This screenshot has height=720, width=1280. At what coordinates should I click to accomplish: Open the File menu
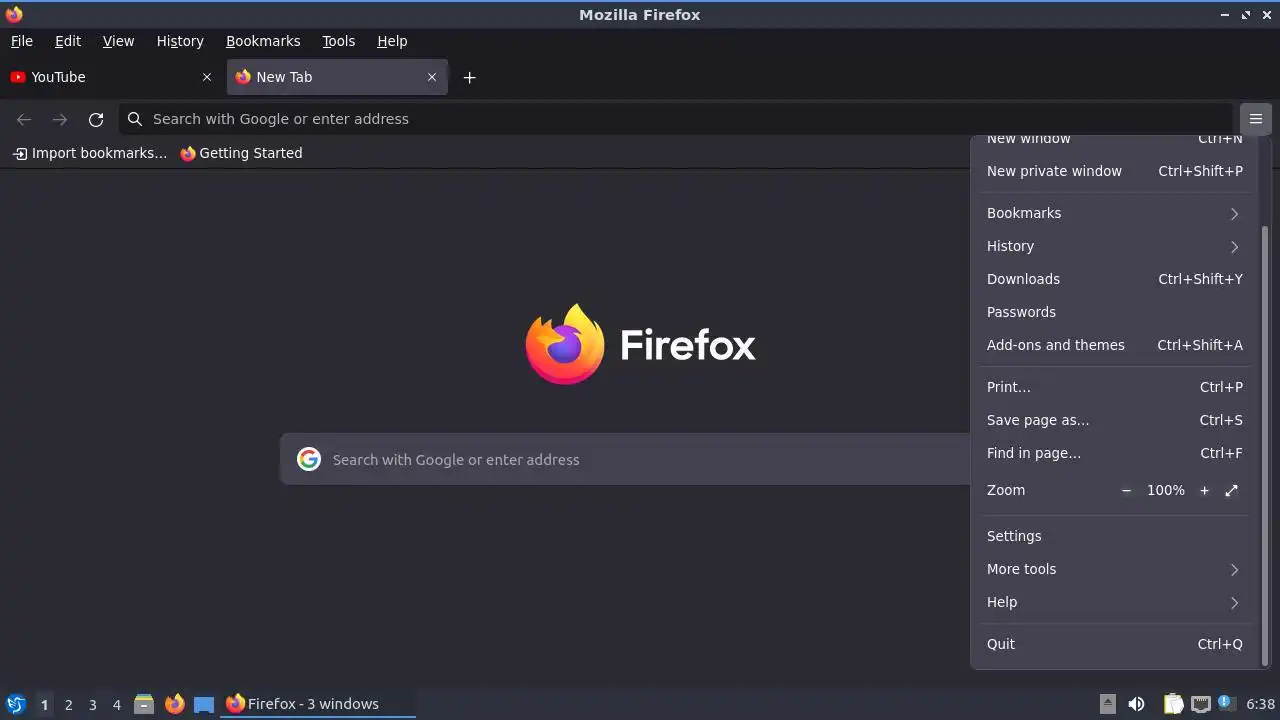[22, 41]
